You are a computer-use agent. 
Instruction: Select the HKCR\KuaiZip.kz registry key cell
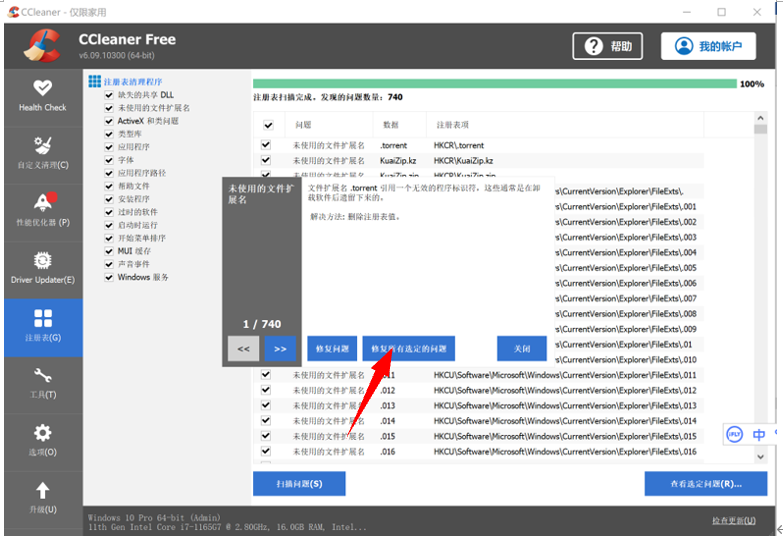[463, 161]
